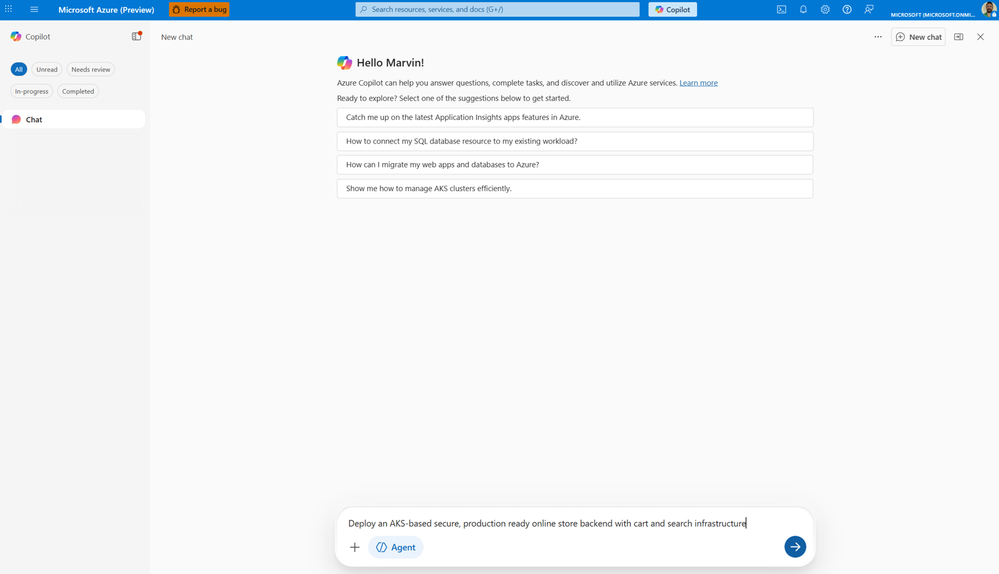Open portal settings gear icon
999x574 pixels.
click(x=825, y=10)
